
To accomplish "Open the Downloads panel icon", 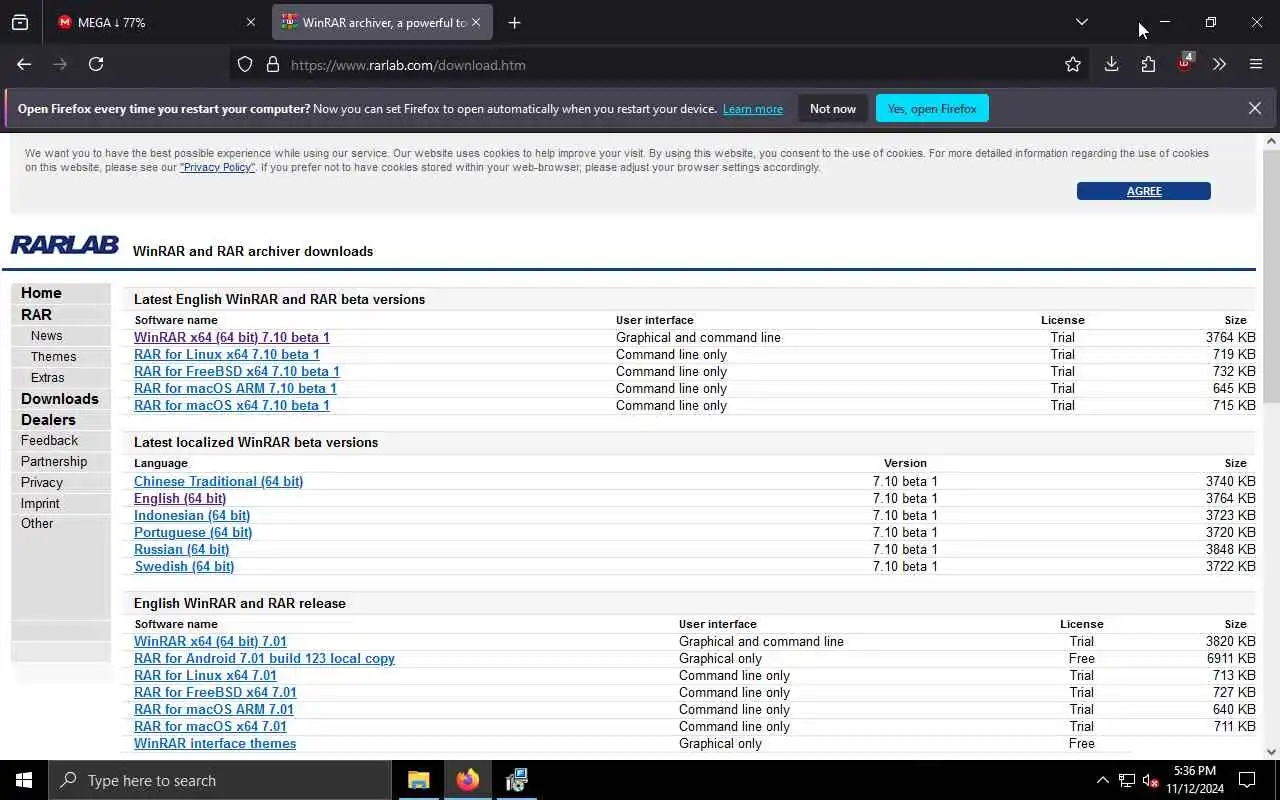I will [x=1111, y=65].
